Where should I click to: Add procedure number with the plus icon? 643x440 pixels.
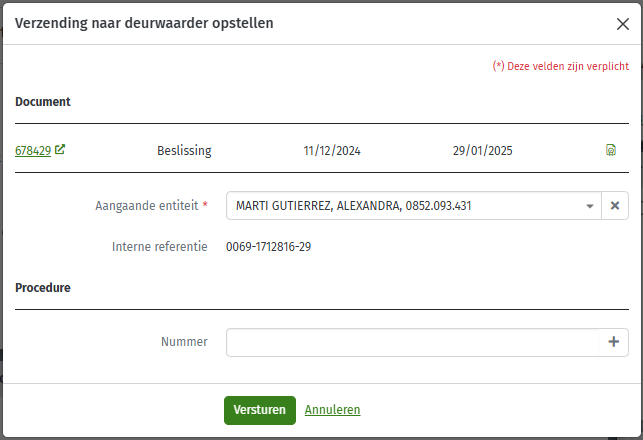click(x=613, y=342)
